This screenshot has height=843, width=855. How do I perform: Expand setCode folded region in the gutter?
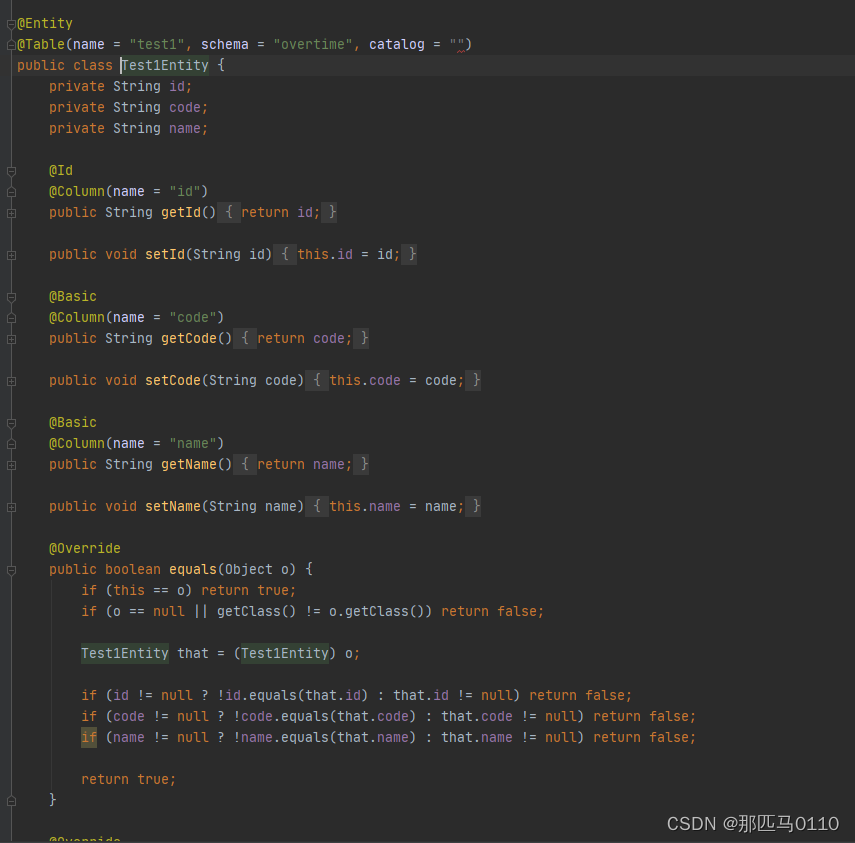pyautogui.click(x=10, y=380)
